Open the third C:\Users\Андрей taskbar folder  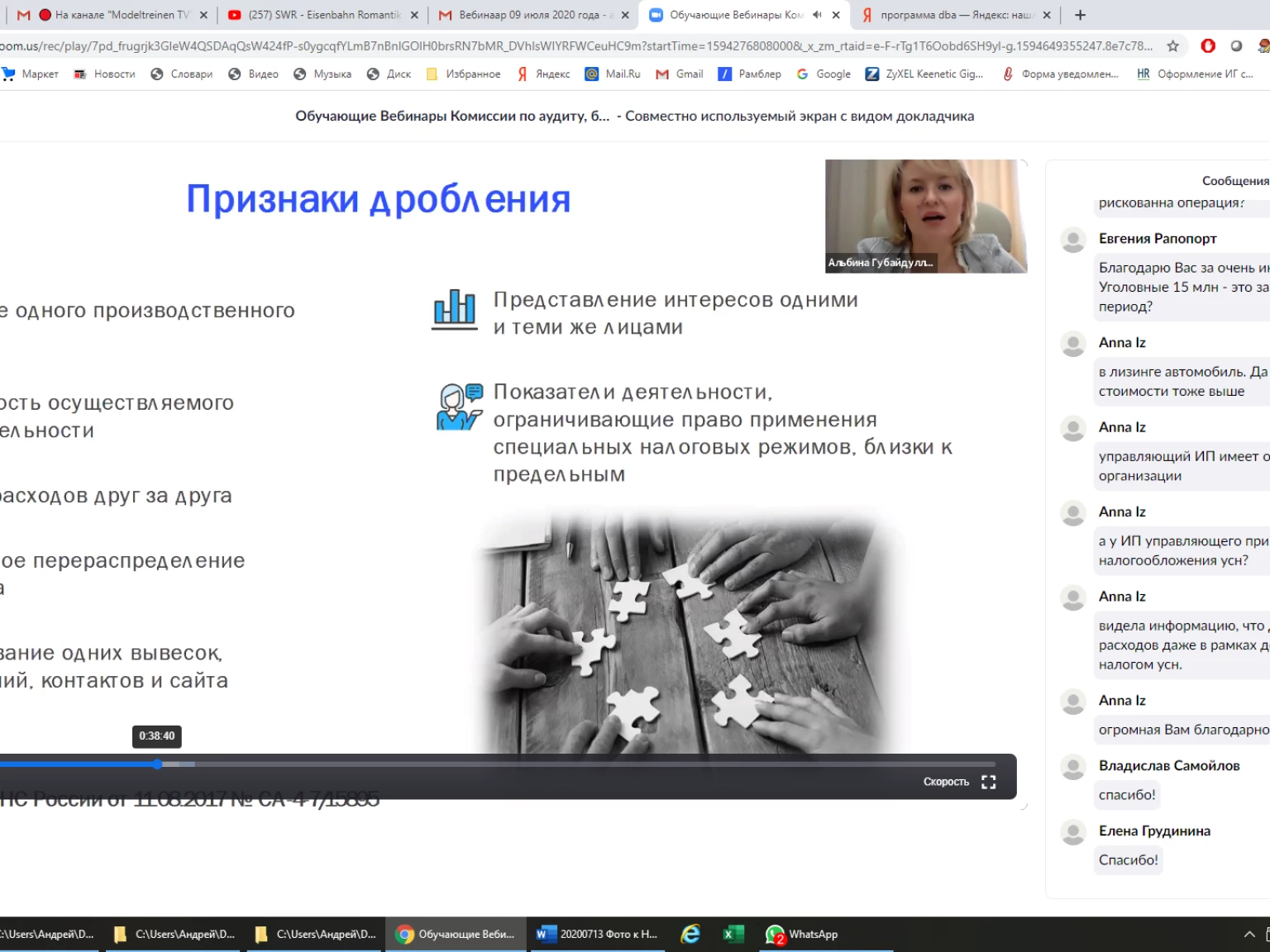click(x=316, y=935)
